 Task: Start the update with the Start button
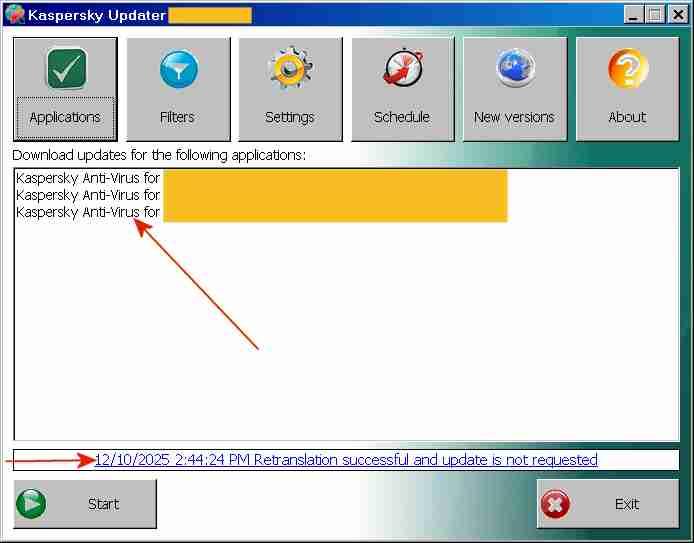coord(85,504)
